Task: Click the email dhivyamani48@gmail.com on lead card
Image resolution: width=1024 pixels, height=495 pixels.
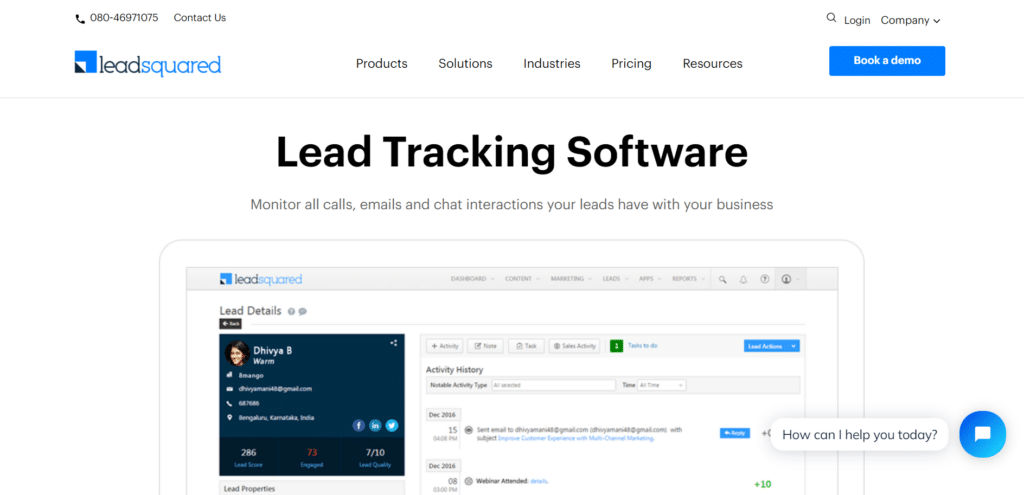Action: coord(275,389)
